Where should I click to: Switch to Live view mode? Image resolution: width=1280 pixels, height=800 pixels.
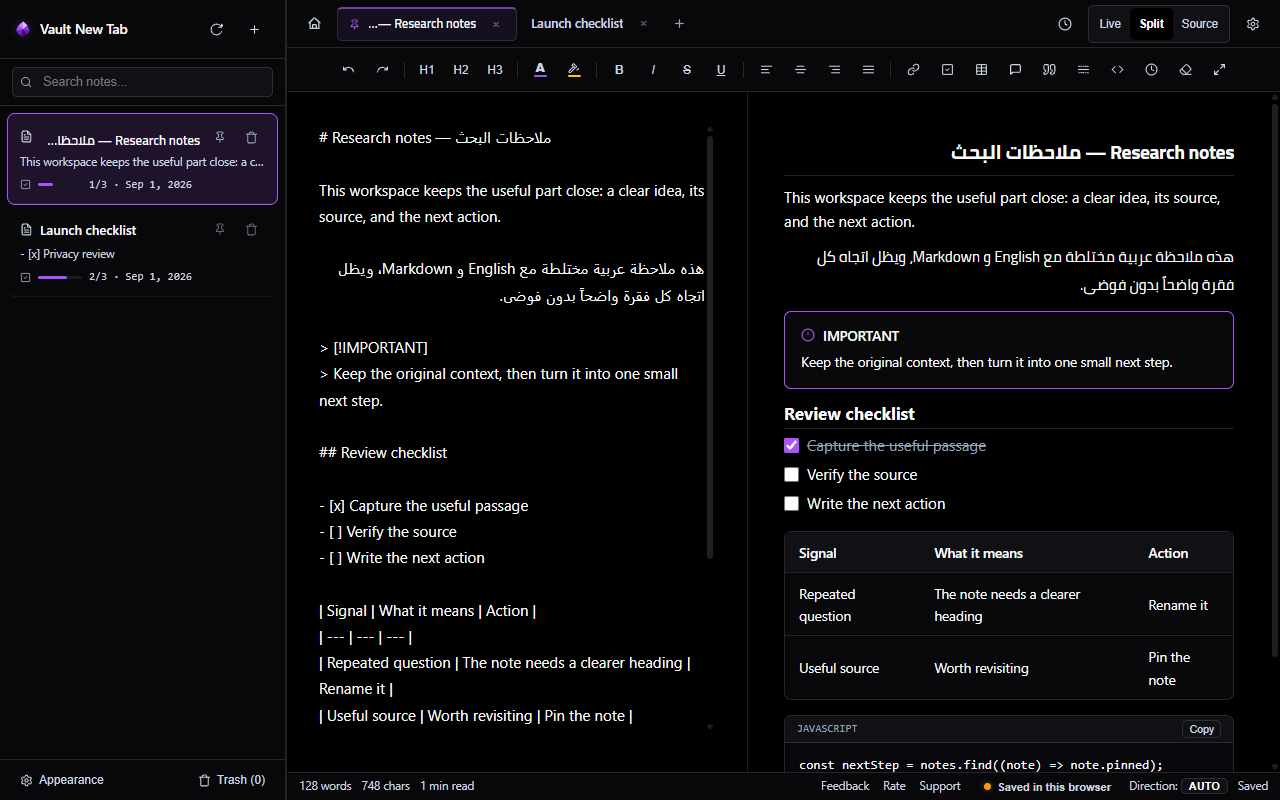point(1110,24)
